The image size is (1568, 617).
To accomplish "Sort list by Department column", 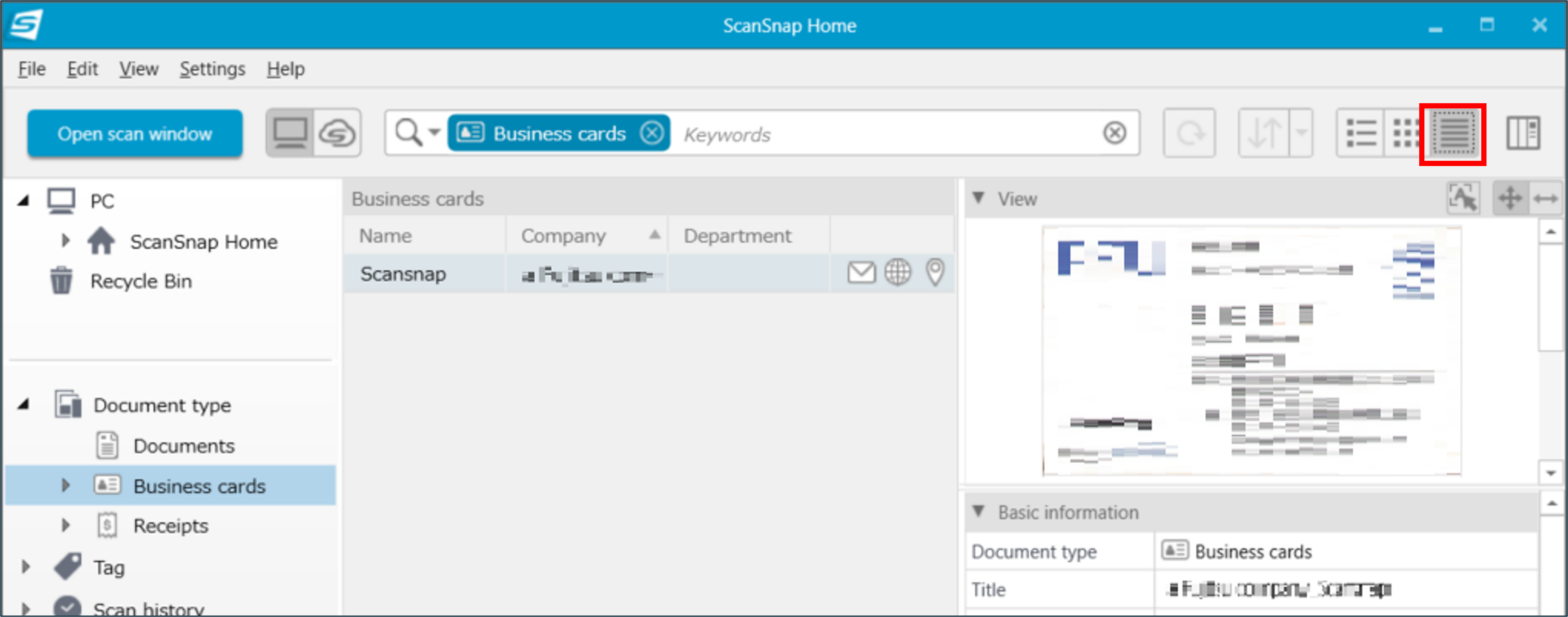I will (749, 236).
